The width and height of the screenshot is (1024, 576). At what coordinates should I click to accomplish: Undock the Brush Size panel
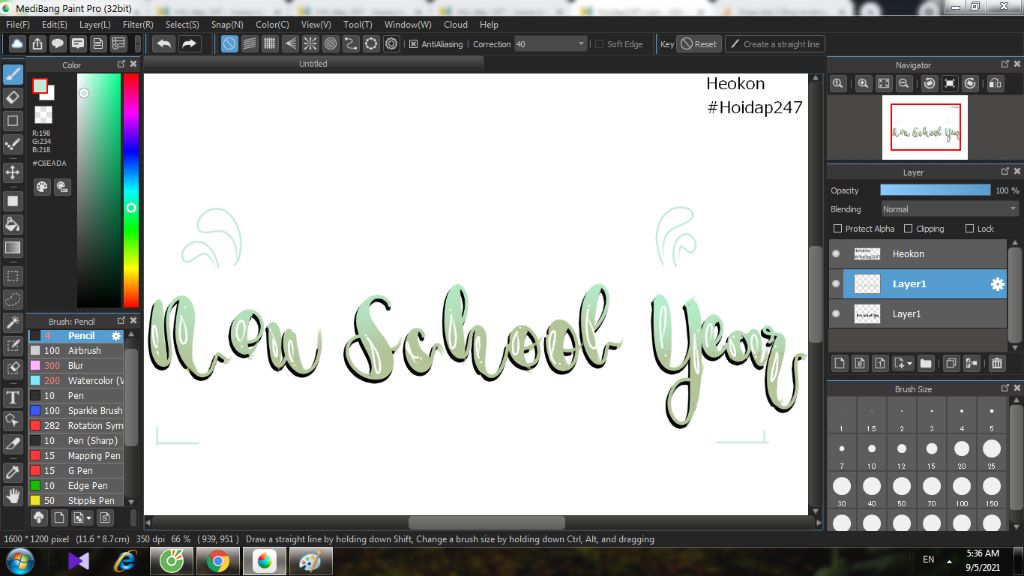1005,388
